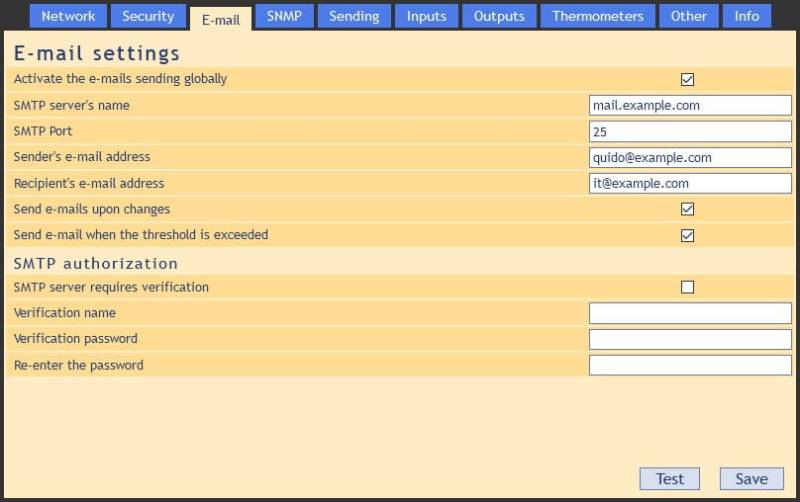The width and height of the screenshot is (800, 502).
Task: Open the Info tab
Action: 747,16
